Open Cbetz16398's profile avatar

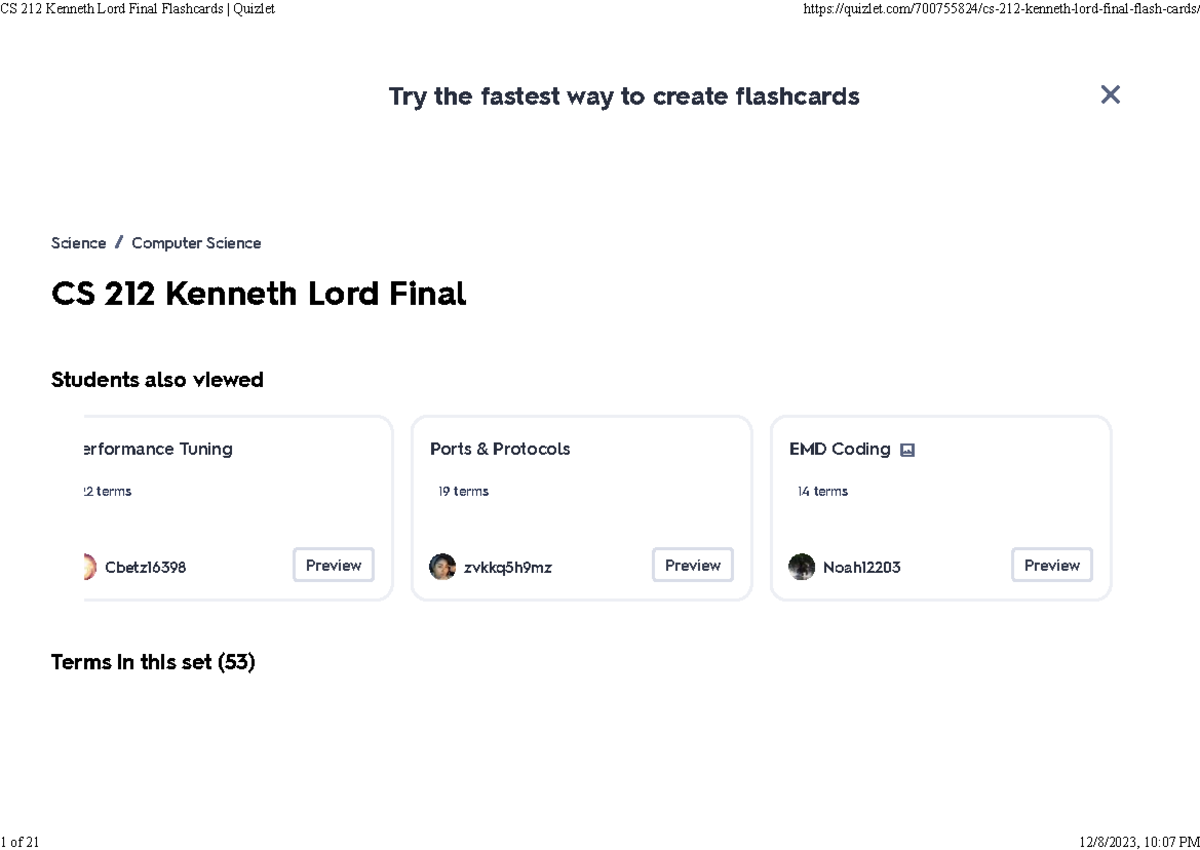coord(90,567)
